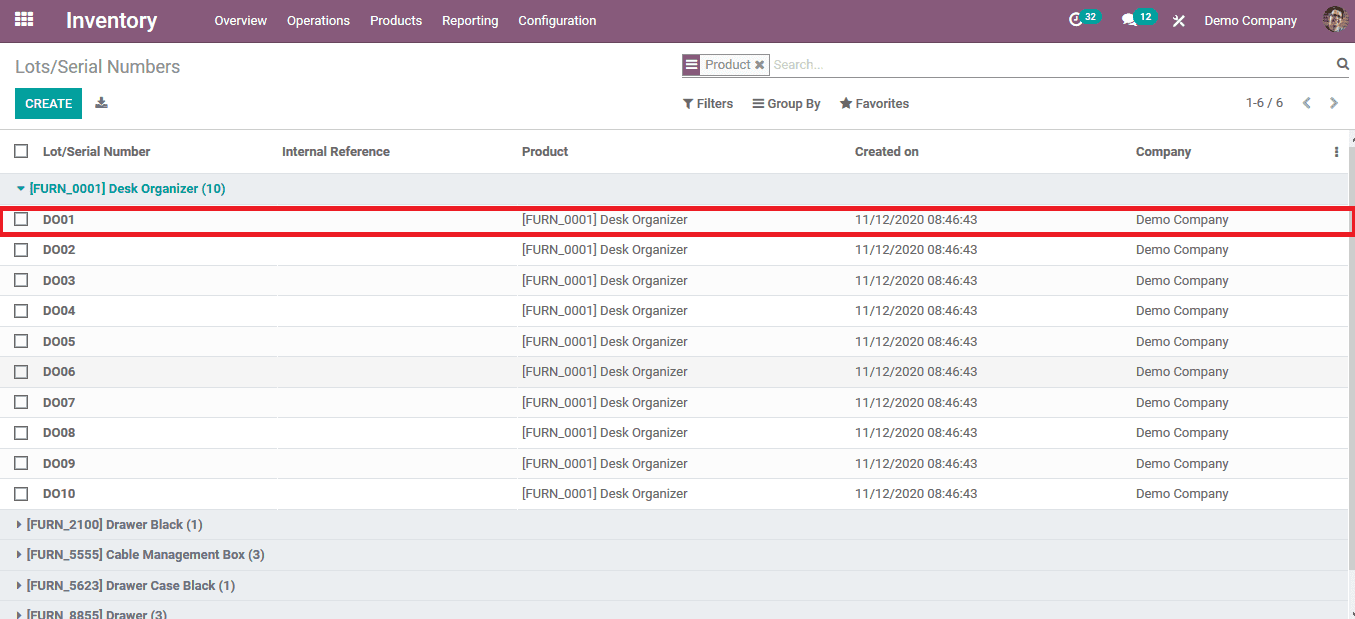Check the box for DO06

[x=21, y=371]
